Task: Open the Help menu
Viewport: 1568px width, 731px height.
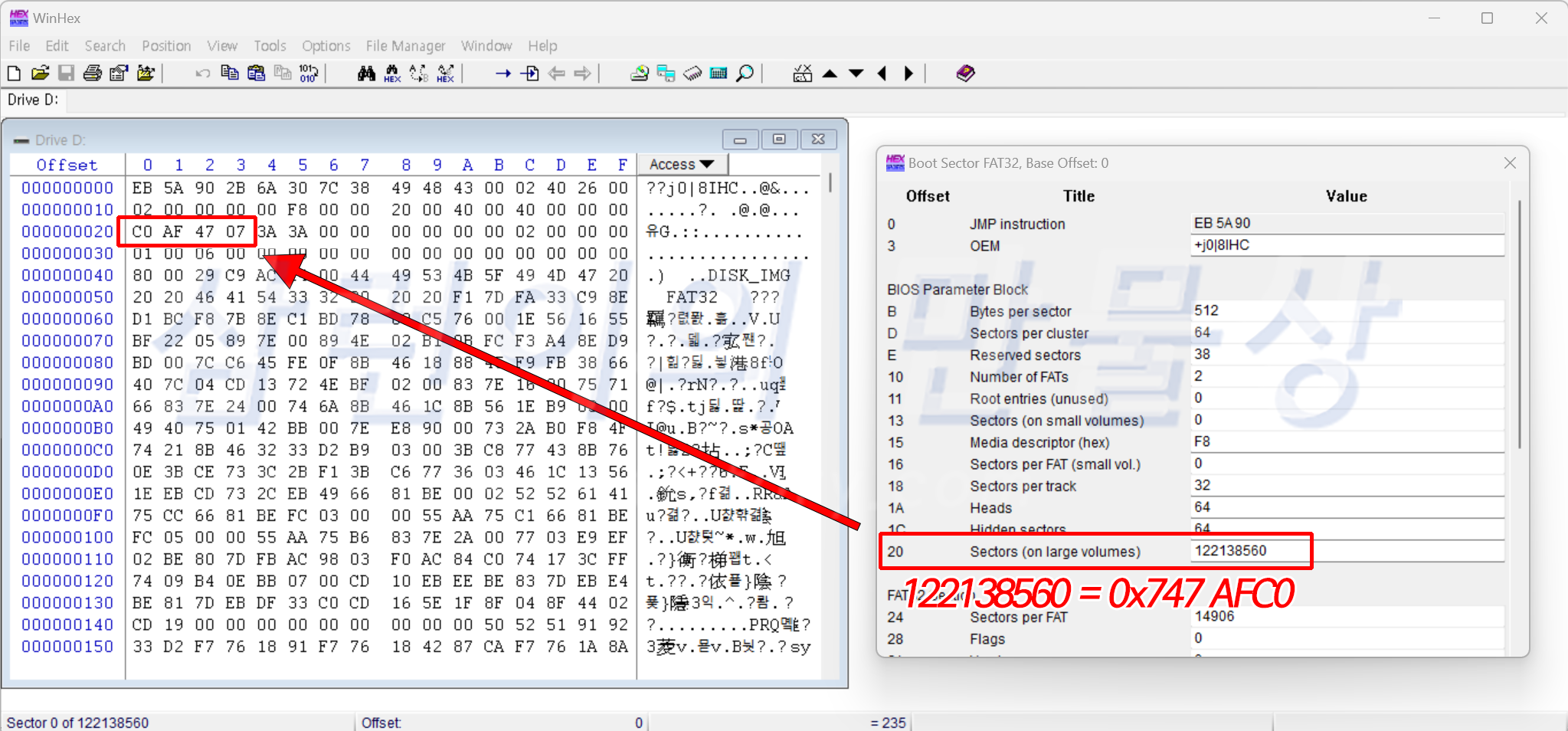Action: 542,46
